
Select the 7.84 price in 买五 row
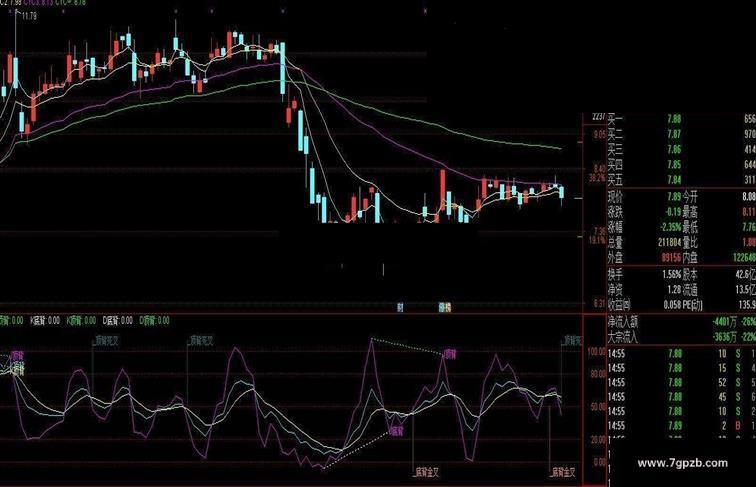[x=674, y=180]
